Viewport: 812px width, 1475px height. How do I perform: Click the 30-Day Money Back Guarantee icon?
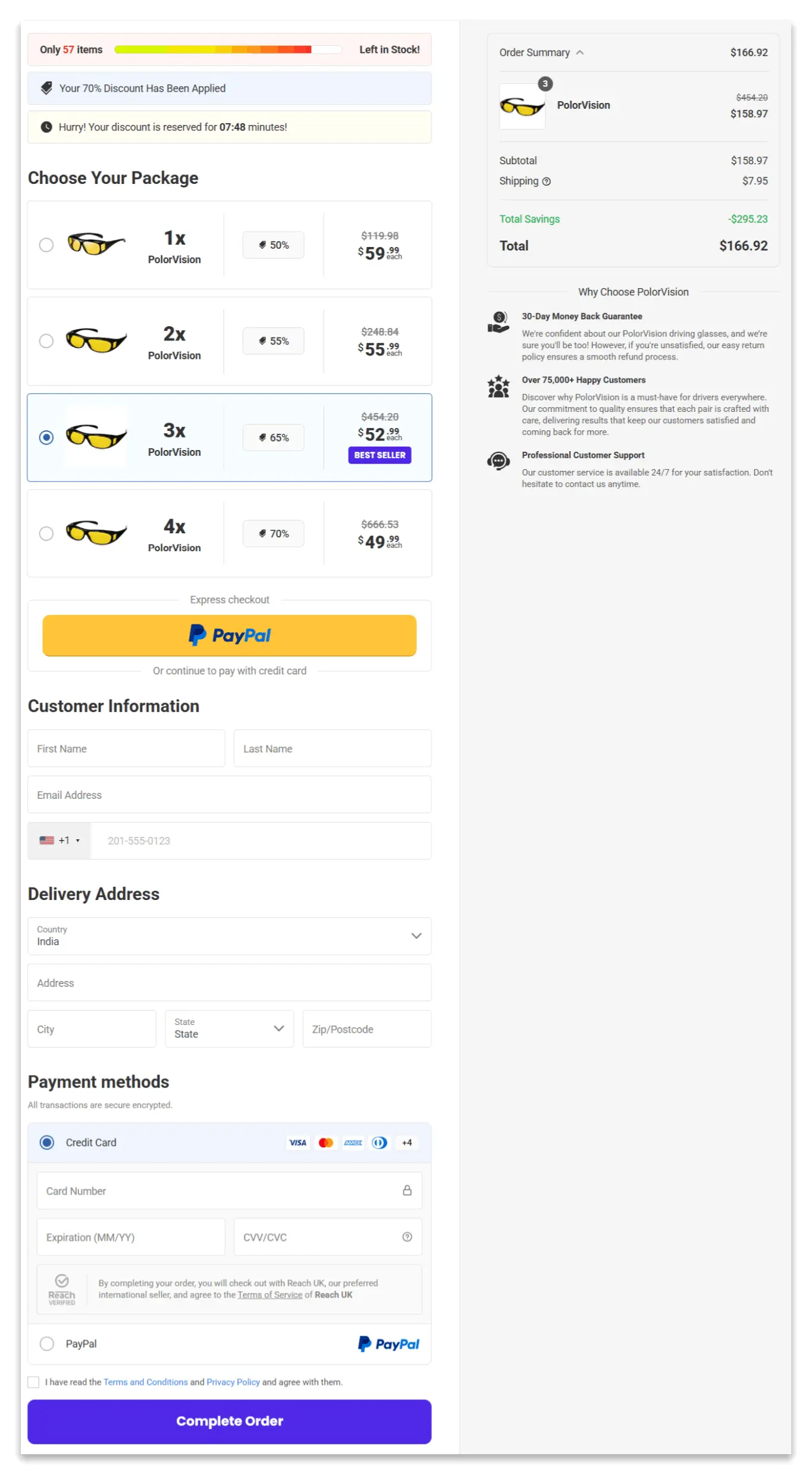(498, 321)
